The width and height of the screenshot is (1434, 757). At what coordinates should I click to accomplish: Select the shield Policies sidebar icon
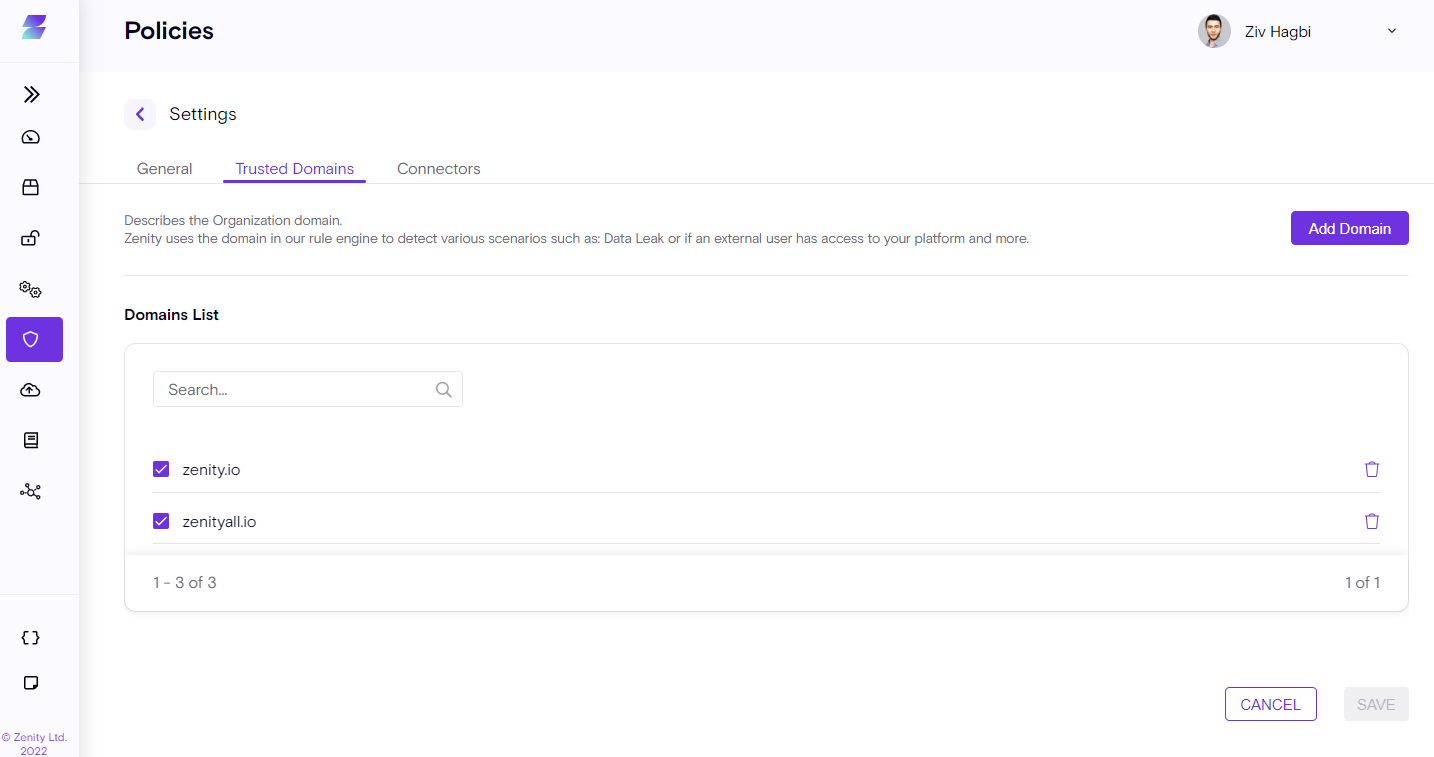tap(34, 339)
